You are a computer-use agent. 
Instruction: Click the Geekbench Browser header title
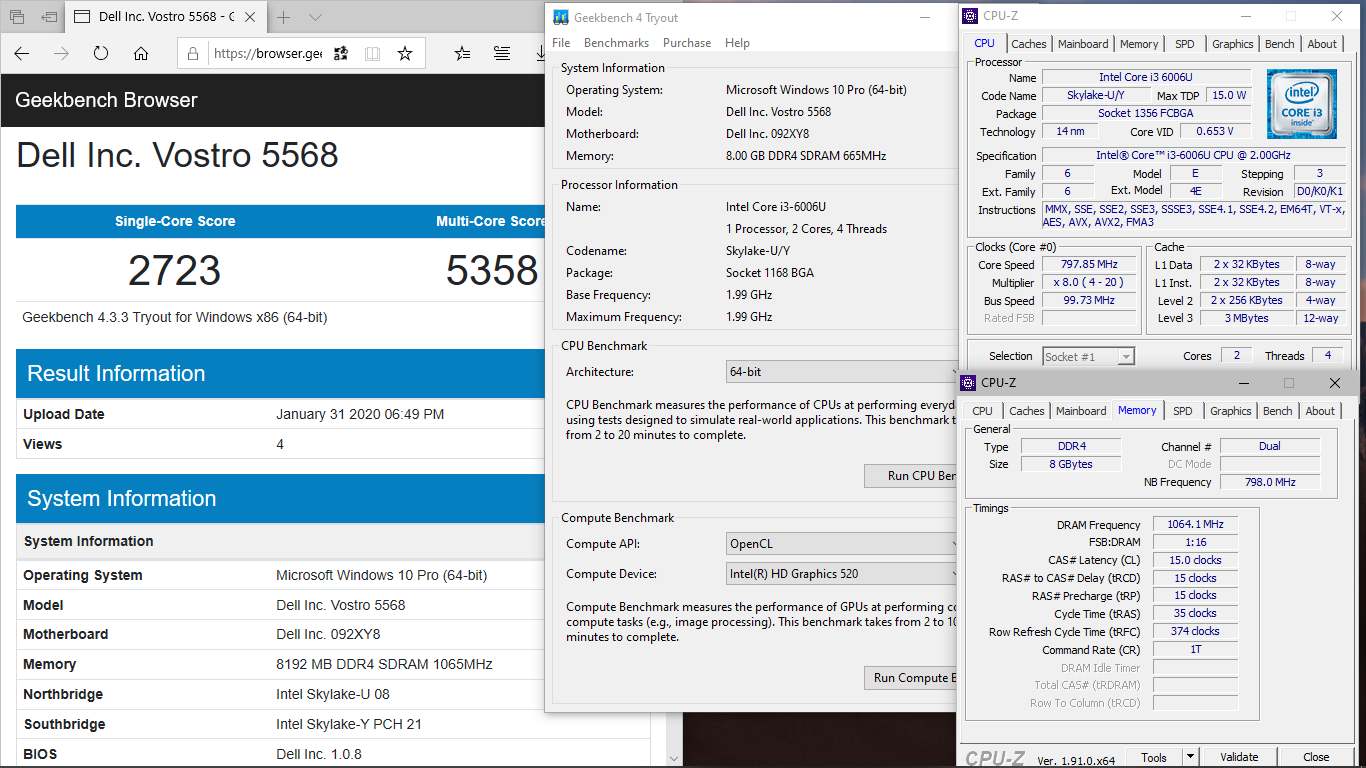coord(106,100)
